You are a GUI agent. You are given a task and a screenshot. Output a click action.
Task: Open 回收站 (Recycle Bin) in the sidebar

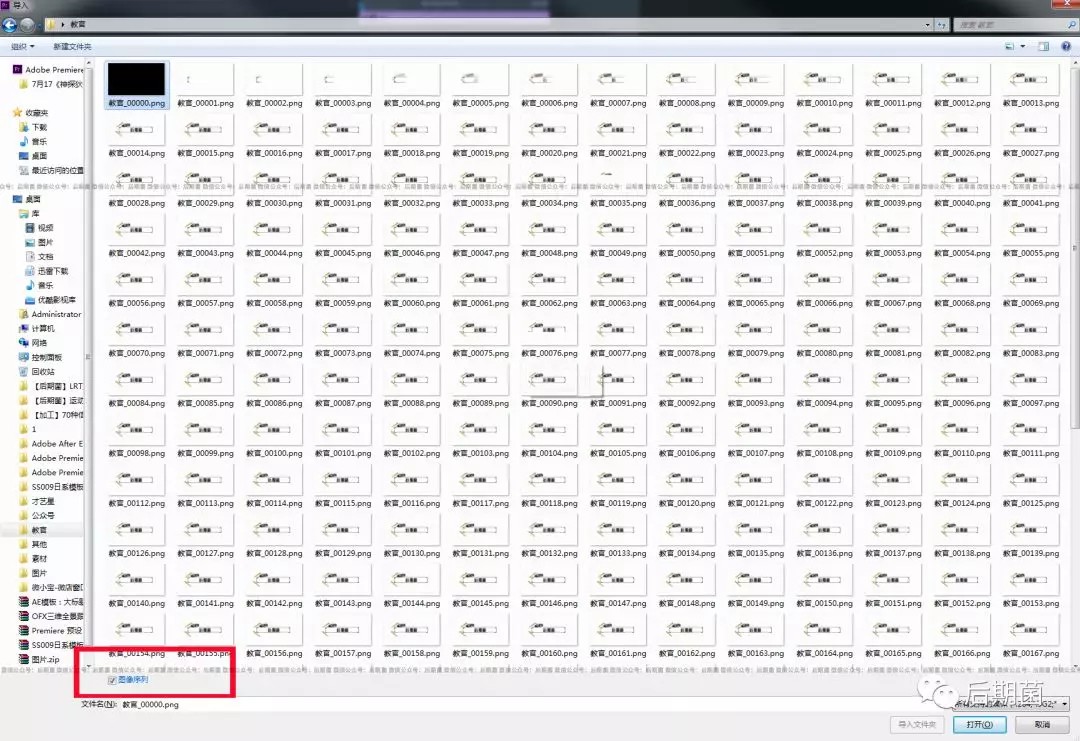click(x=43, y=371)
